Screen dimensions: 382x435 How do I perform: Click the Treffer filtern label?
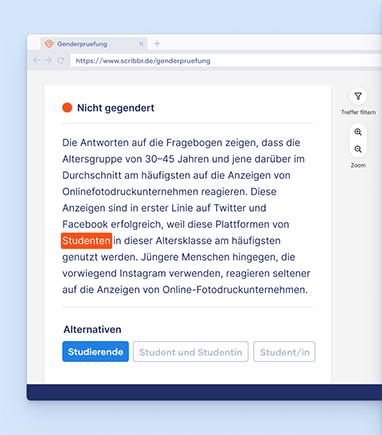358,112
